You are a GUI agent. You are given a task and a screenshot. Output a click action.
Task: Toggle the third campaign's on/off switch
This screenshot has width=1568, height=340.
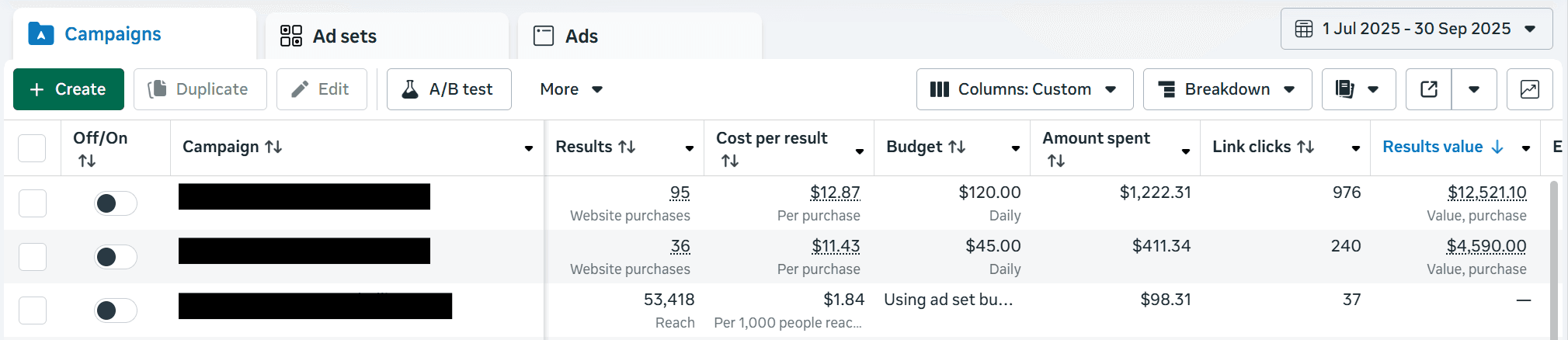115,311
